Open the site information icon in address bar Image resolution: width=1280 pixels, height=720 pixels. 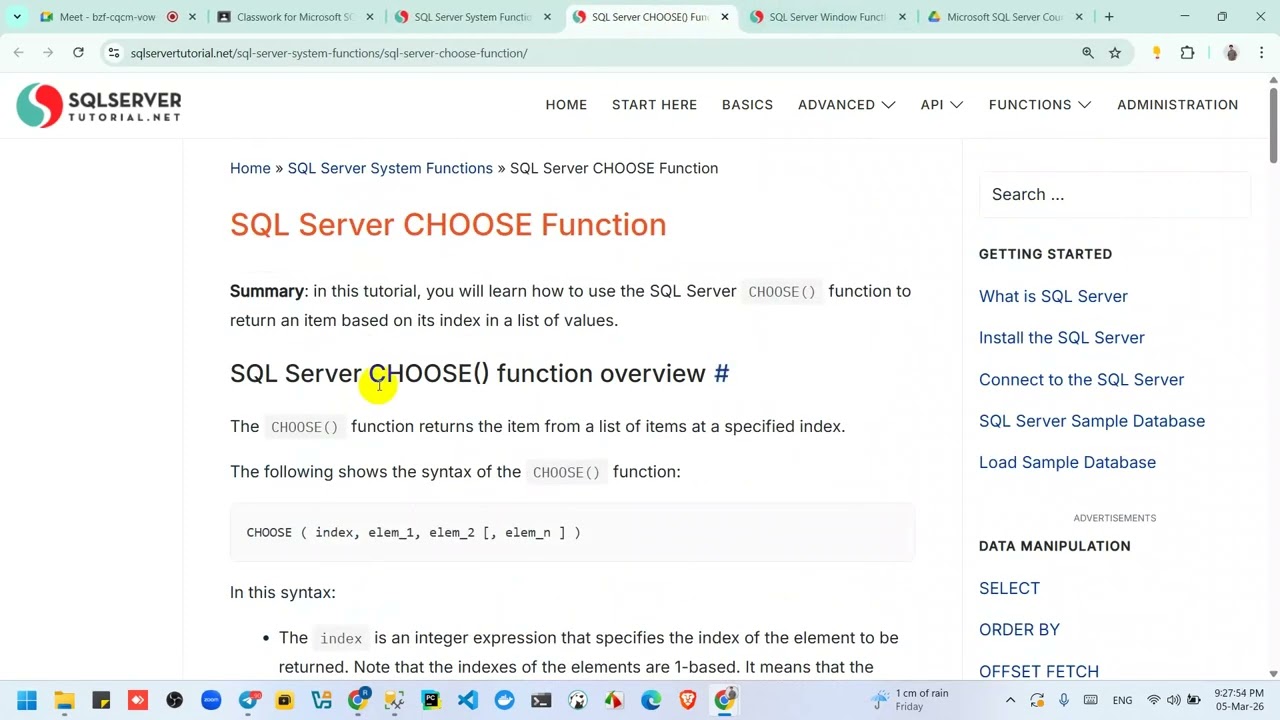[114, 53]
